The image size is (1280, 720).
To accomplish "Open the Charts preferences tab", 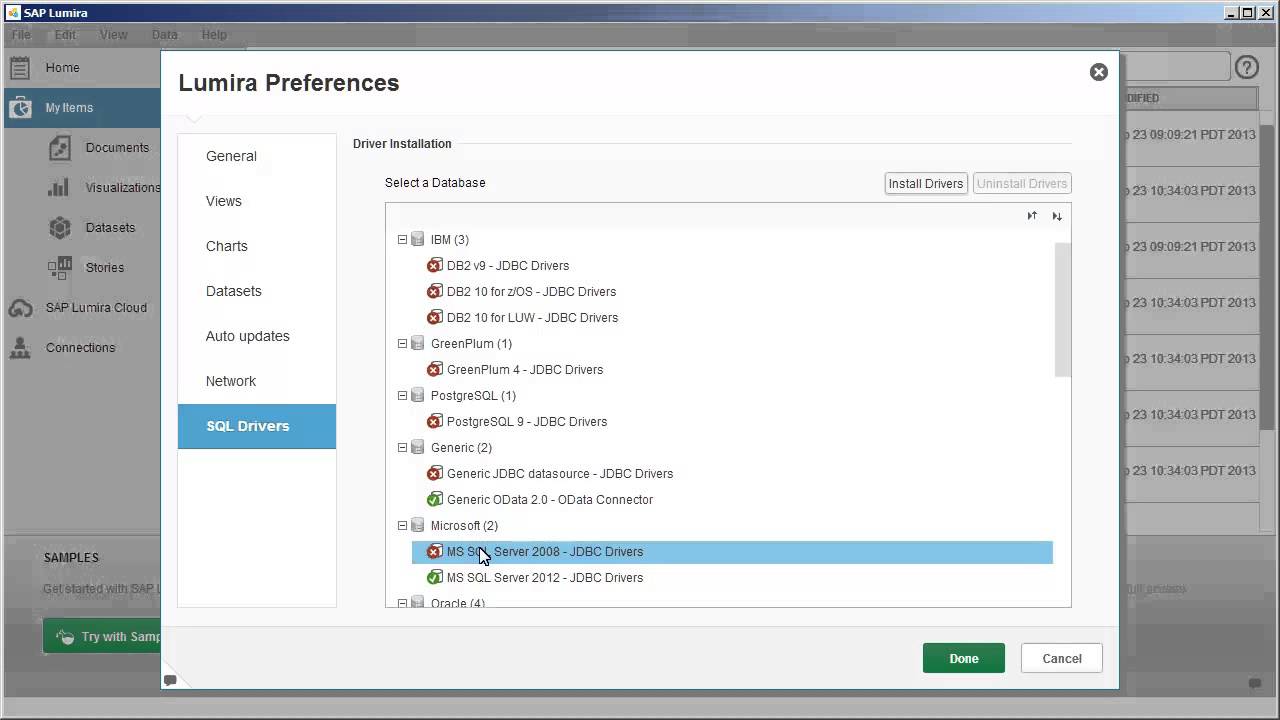I will pyautogui.click(x=257, y=246).
